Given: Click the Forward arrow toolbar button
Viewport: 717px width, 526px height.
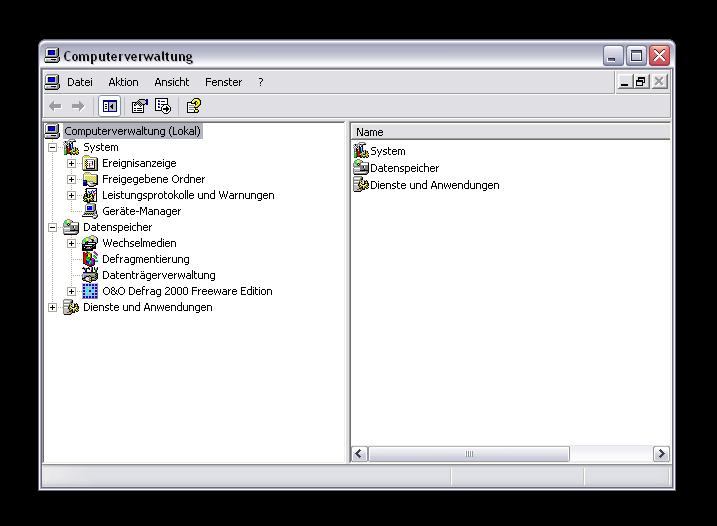Looking at the screenshot, I should pos(78,106).
